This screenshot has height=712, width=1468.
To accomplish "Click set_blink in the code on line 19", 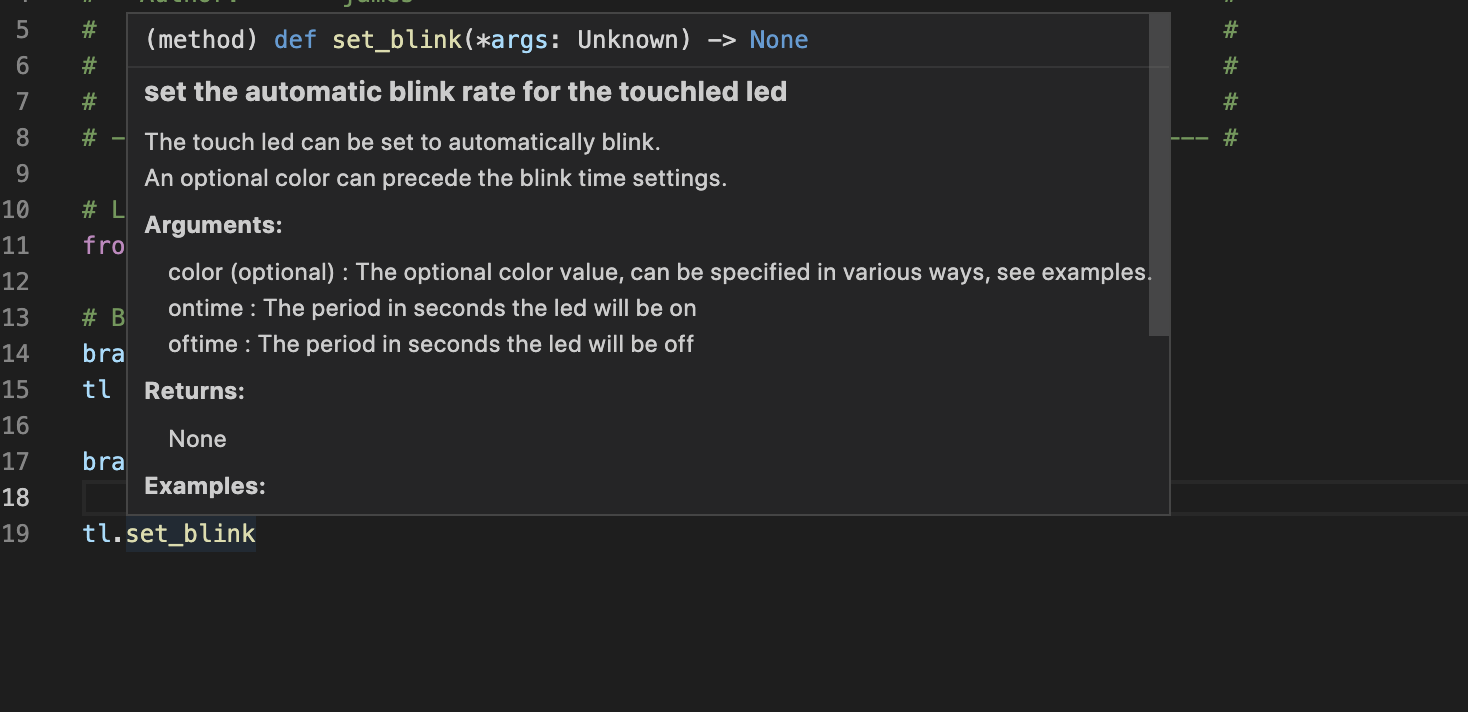I will click(x=190, y=534).
